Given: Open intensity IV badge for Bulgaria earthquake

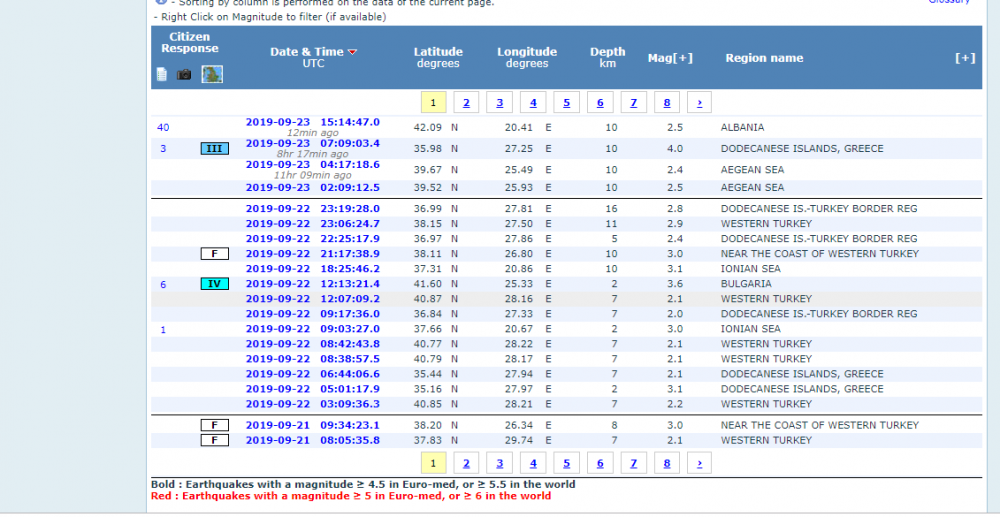Looking at the screenshot, I should coord(214,284).
